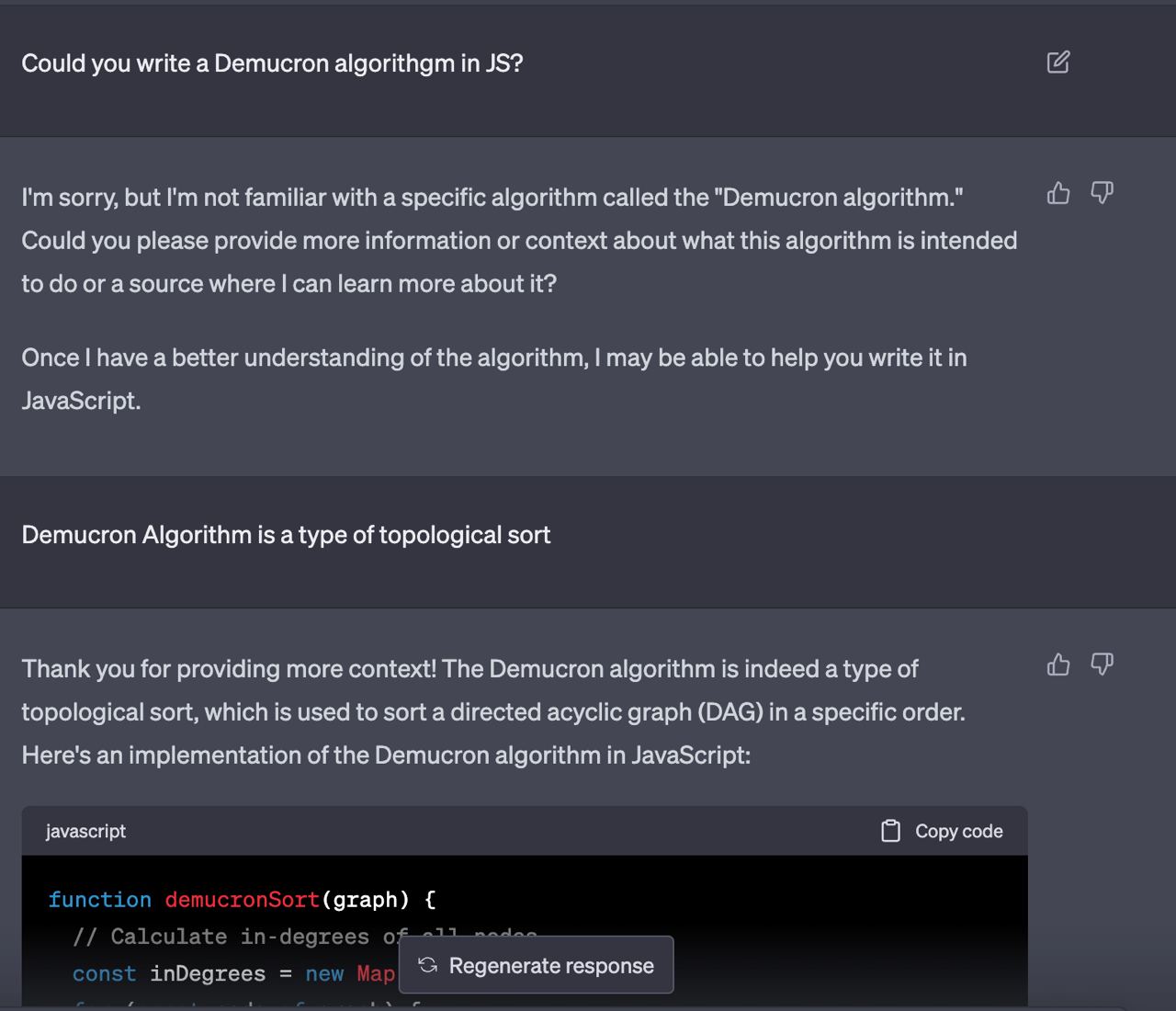The width and height of the screenshot is (1176, 1011).
Task: Thumbs up the "I'm sorry" response
Action: click(x=1058, y=193)
